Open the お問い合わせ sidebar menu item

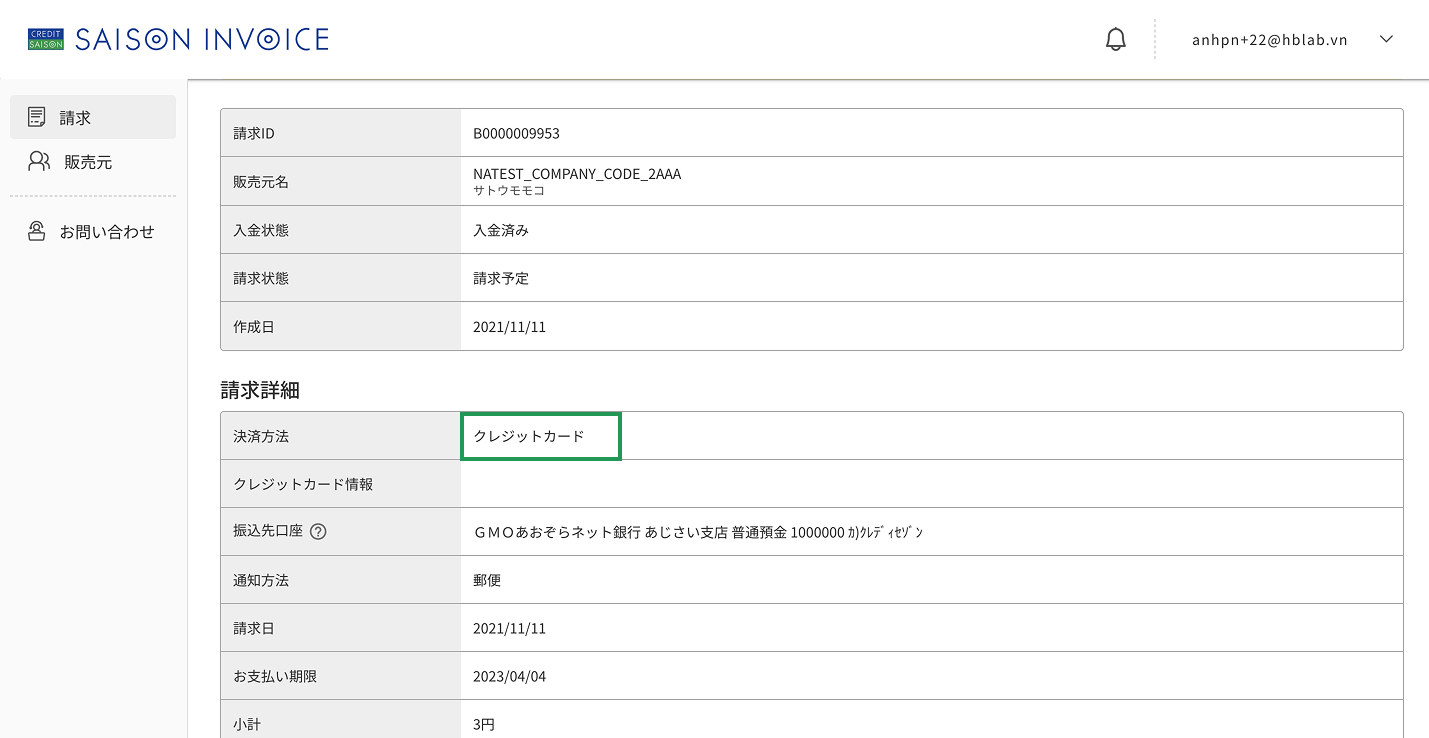93,231
